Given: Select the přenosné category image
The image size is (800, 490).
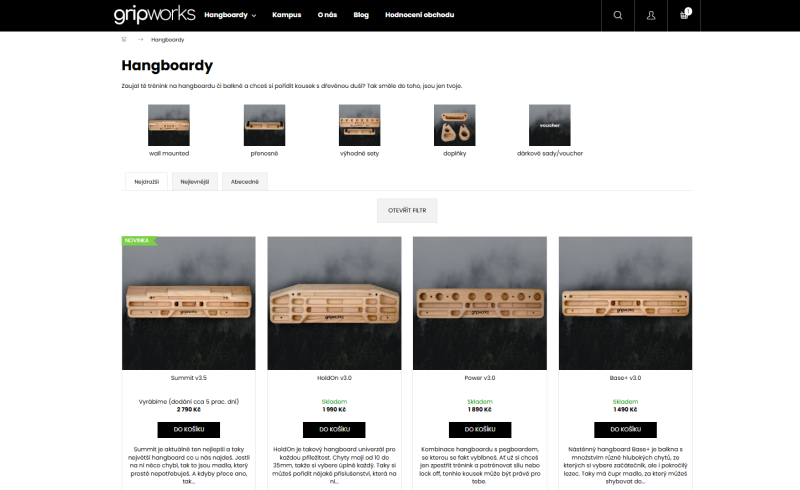Looking at the screenshot, I should click(x=265, y=125).
